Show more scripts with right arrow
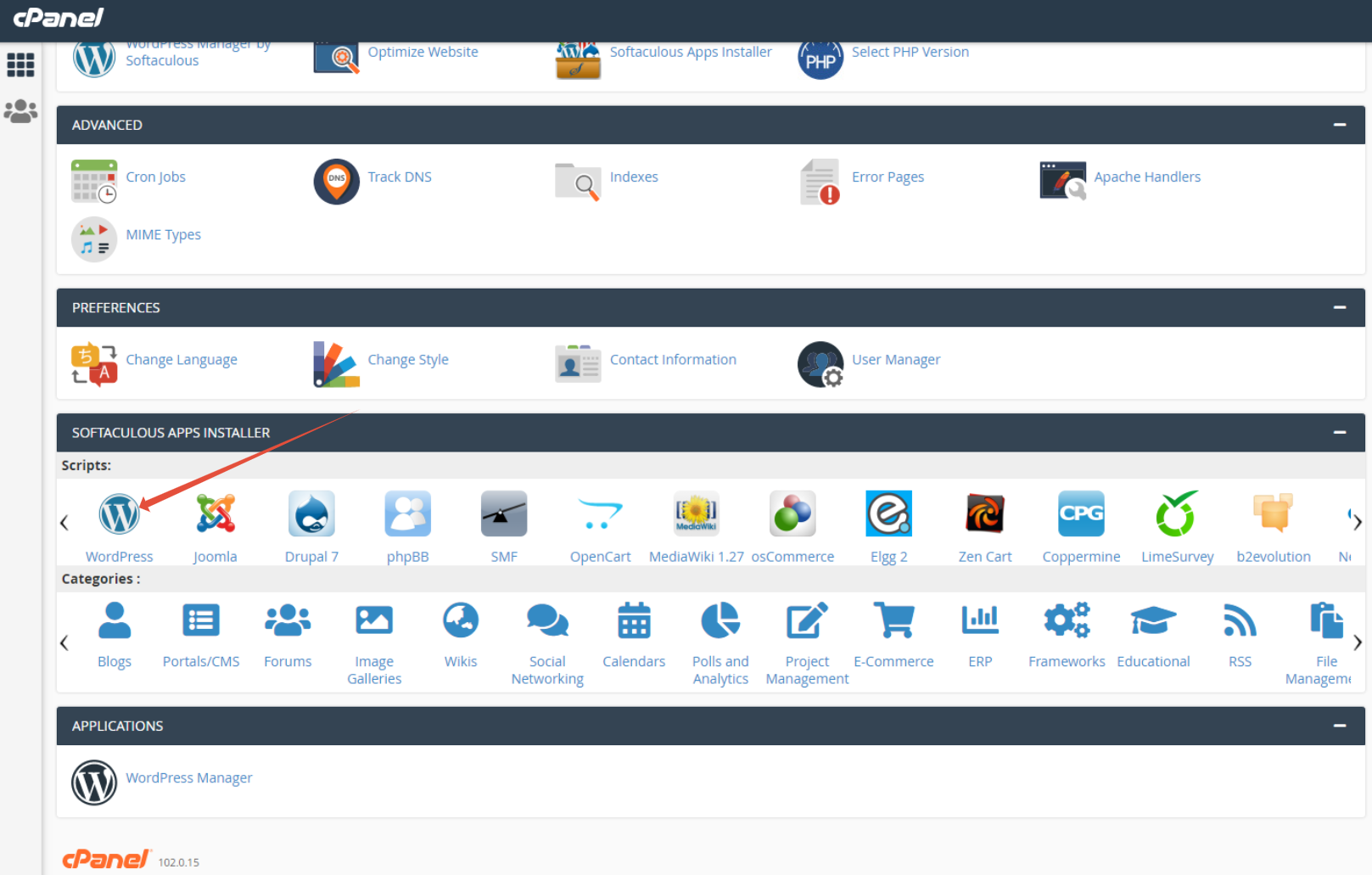Screen dimensions: 1372x875 tap(1358, 523)
